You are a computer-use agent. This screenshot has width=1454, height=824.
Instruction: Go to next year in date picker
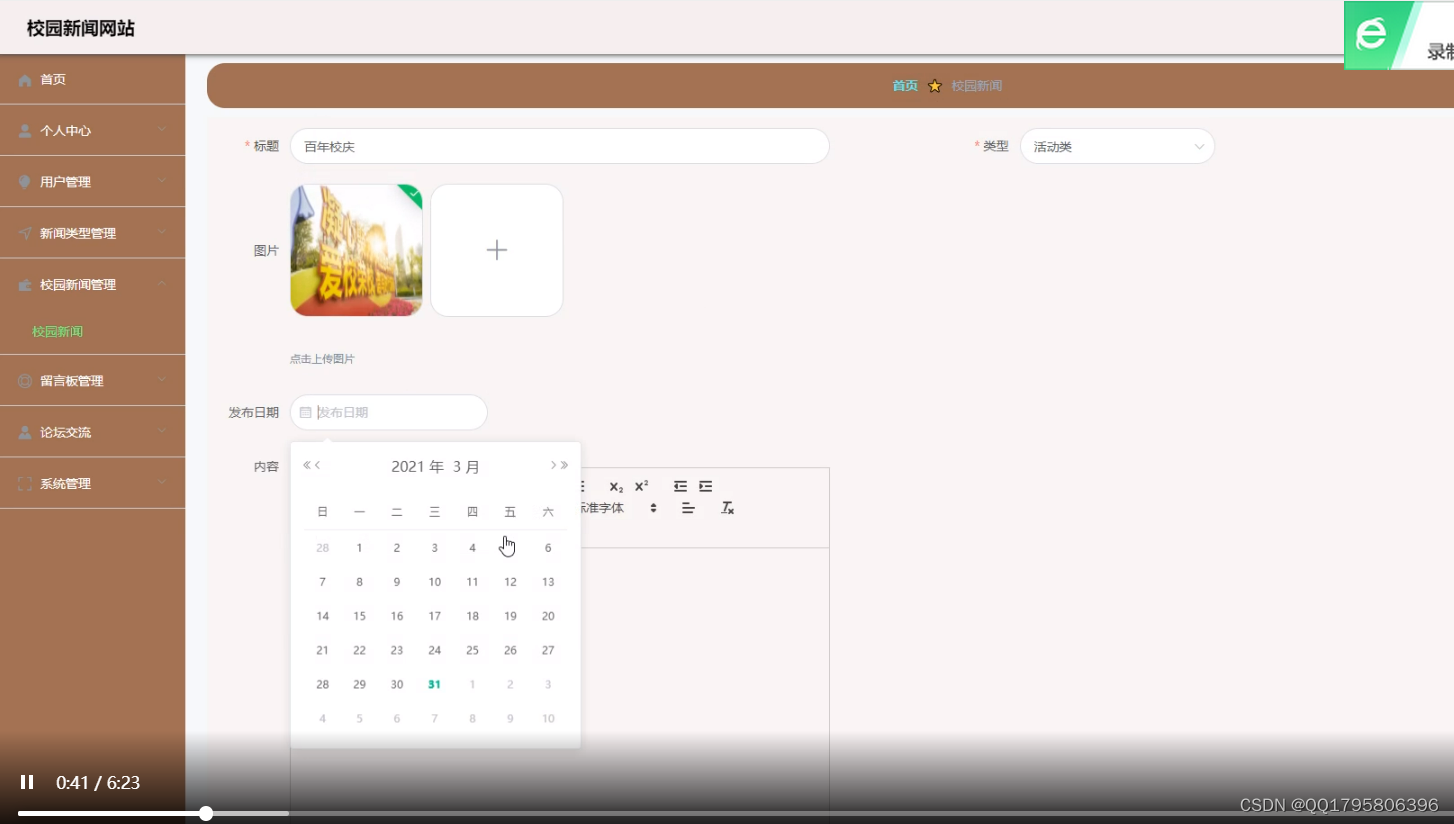pyautogui.click(x=564, y=465)
